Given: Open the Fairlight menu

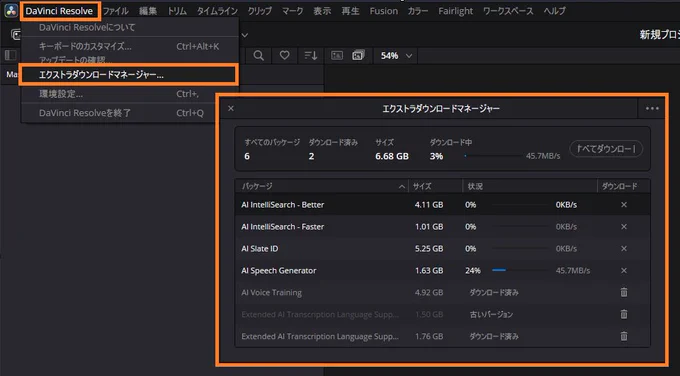Looking at the screenshot, I should [455, 11].
